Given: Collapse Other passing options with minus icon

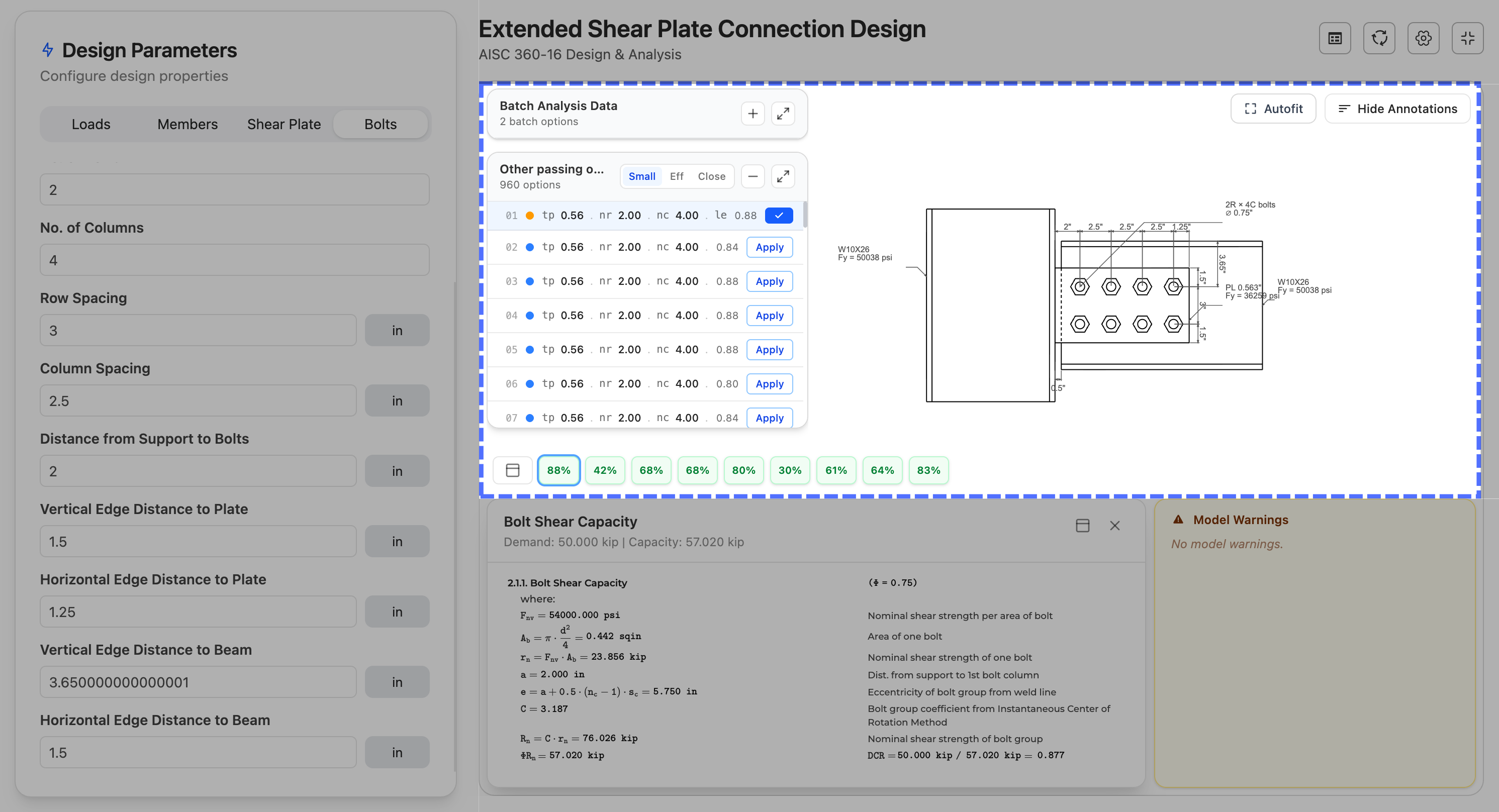Looking at the screenshot, I should [x=753, y=176].
